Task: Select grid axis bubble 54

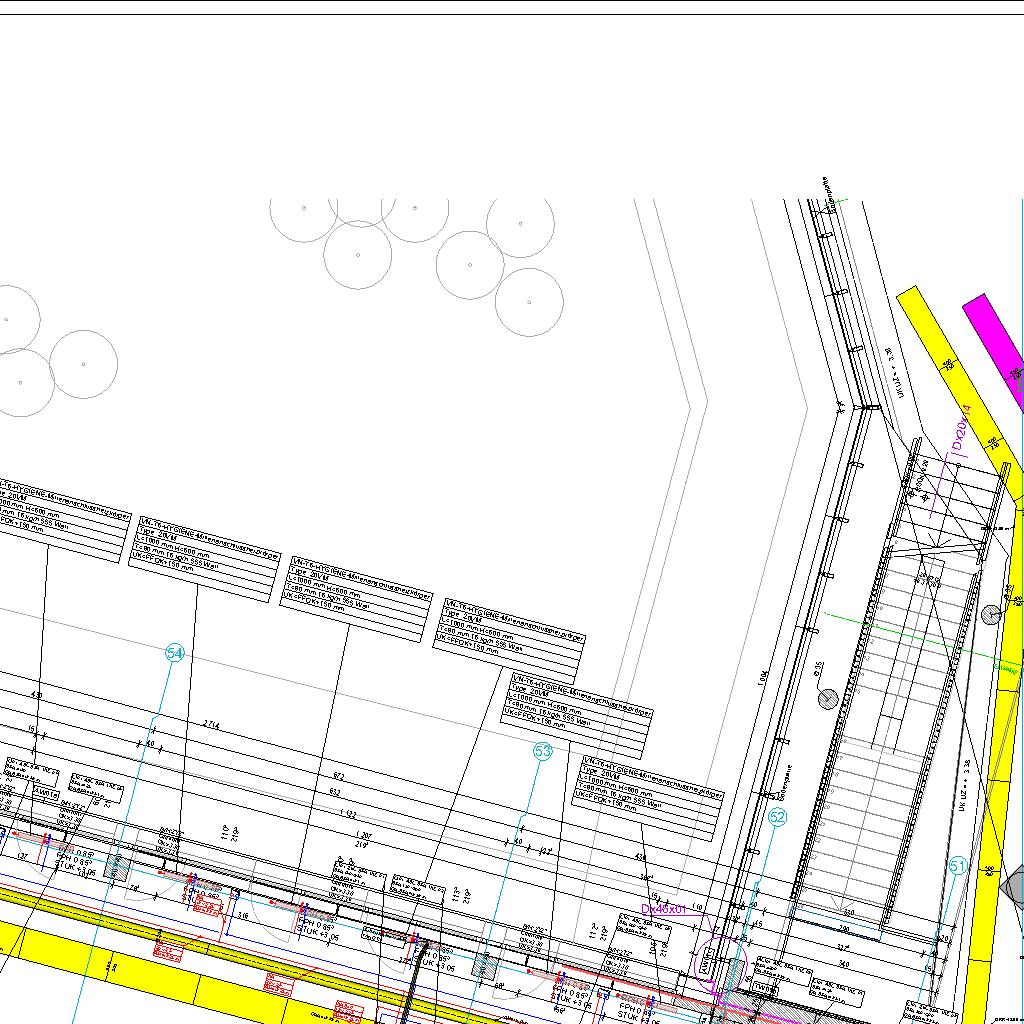Action: [x=175, y=653]
